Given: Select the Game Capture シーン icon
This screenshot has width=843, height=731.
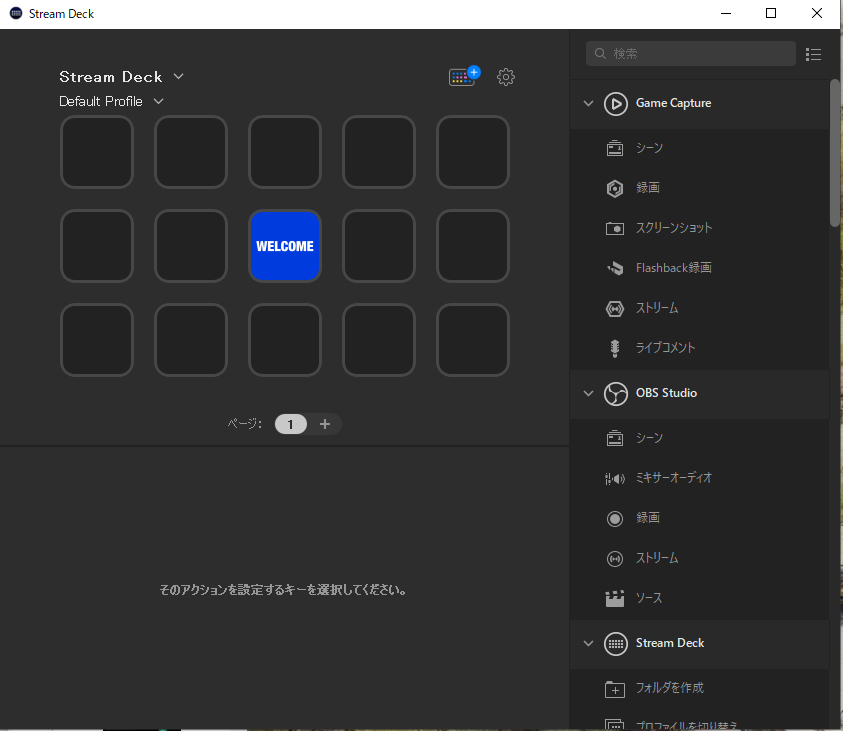Looking at the screenshot, I should pos(615,148).
